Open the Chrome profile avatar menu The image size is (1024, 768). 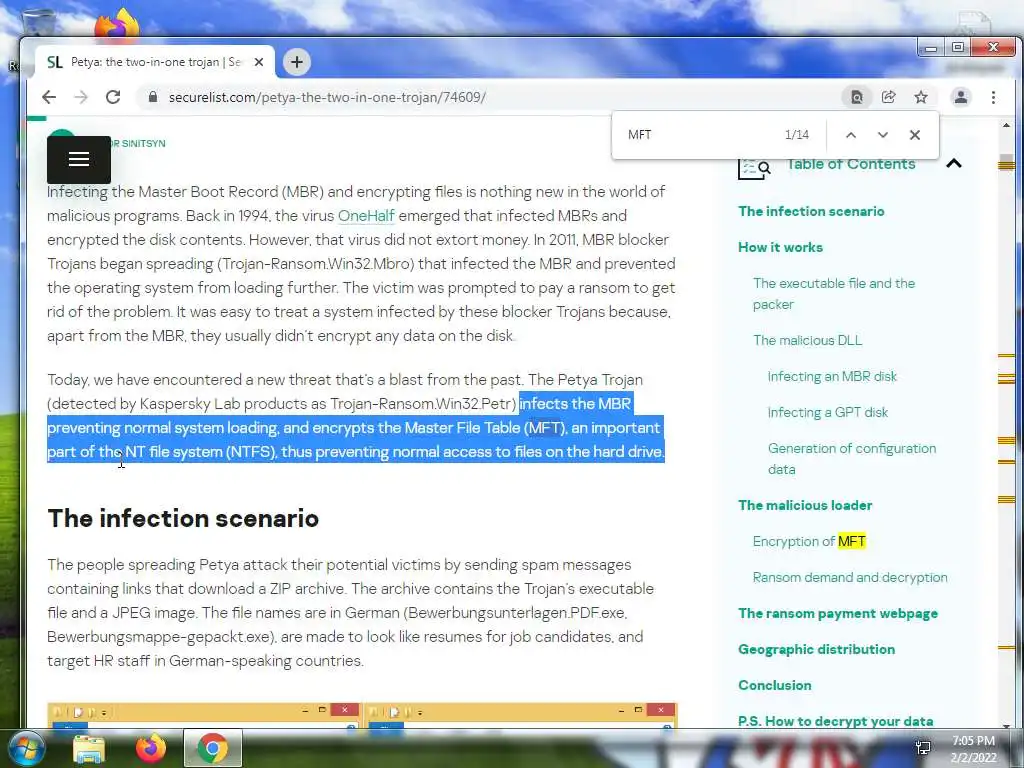pyautogui.click(x=961, y=97)
